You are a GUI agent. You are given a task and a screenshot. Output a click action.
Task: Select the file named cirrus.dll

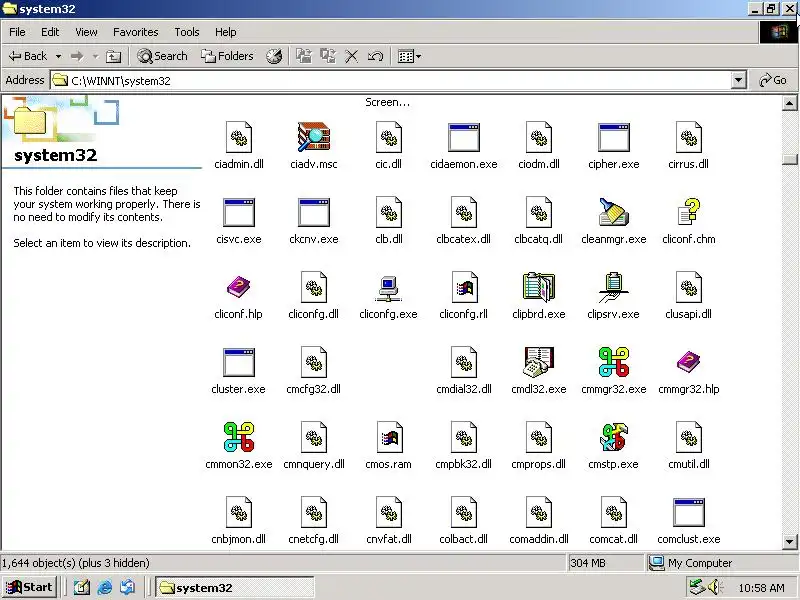tap(688, 145)
